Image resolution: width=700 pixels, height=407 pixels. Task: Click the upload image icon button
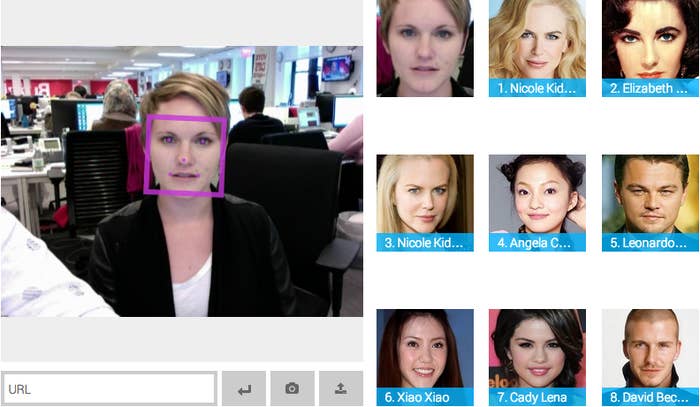(x=341, y=389)
